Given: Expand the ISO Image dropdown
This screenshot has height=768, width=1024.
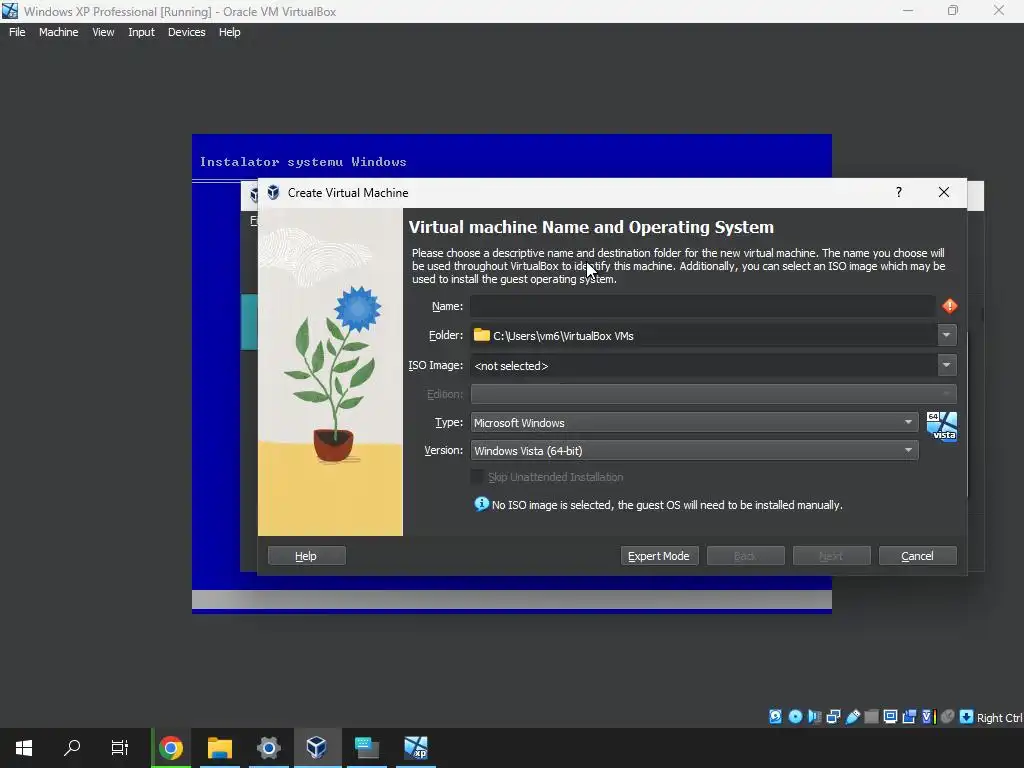Looking at the screenshot, I should [x=946, y=365].
